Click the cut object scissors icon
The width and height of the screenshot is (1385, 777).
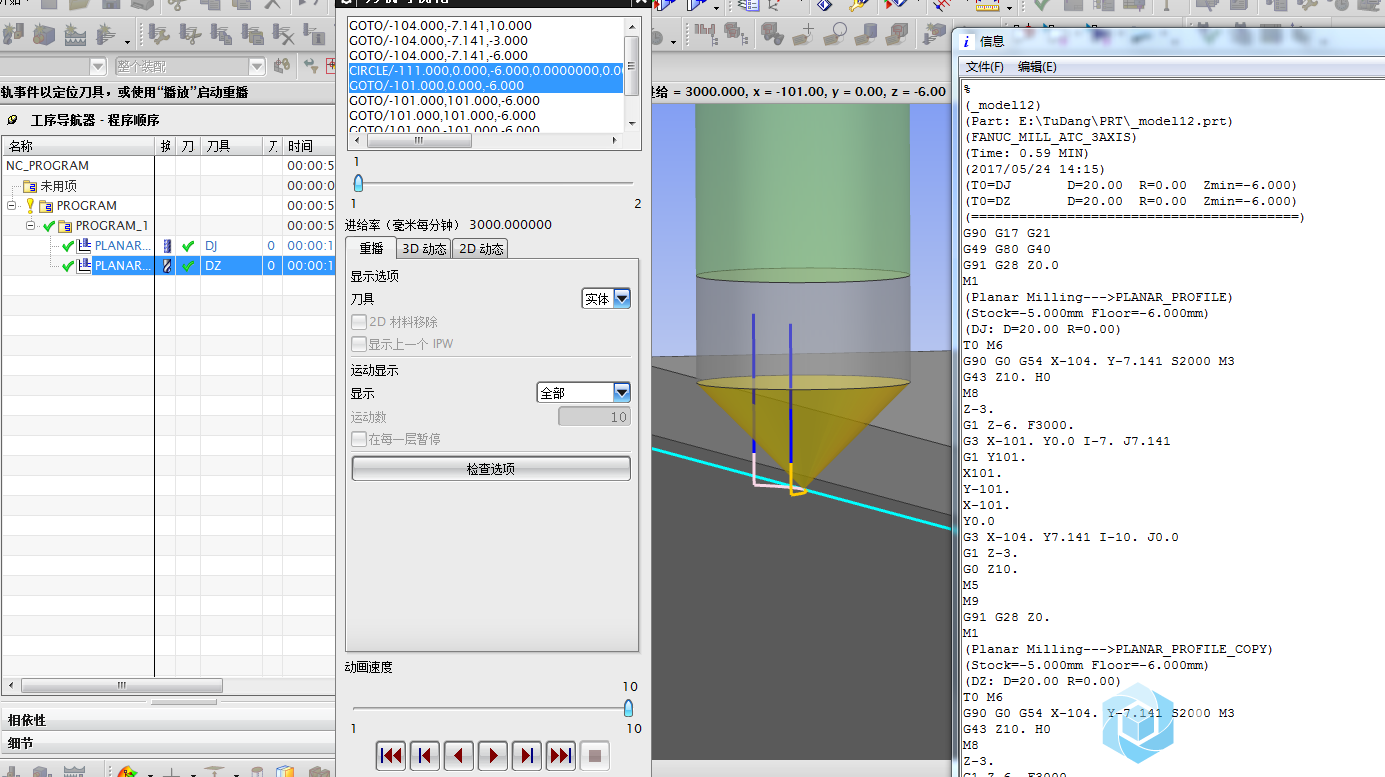click(190, 36)
